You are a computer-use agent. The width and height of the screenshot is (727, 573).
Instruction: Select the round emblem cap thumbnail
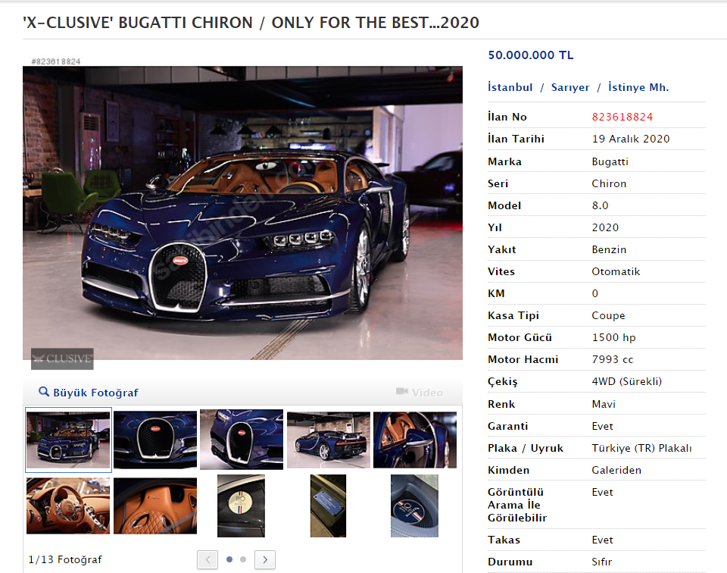[241, 506]
